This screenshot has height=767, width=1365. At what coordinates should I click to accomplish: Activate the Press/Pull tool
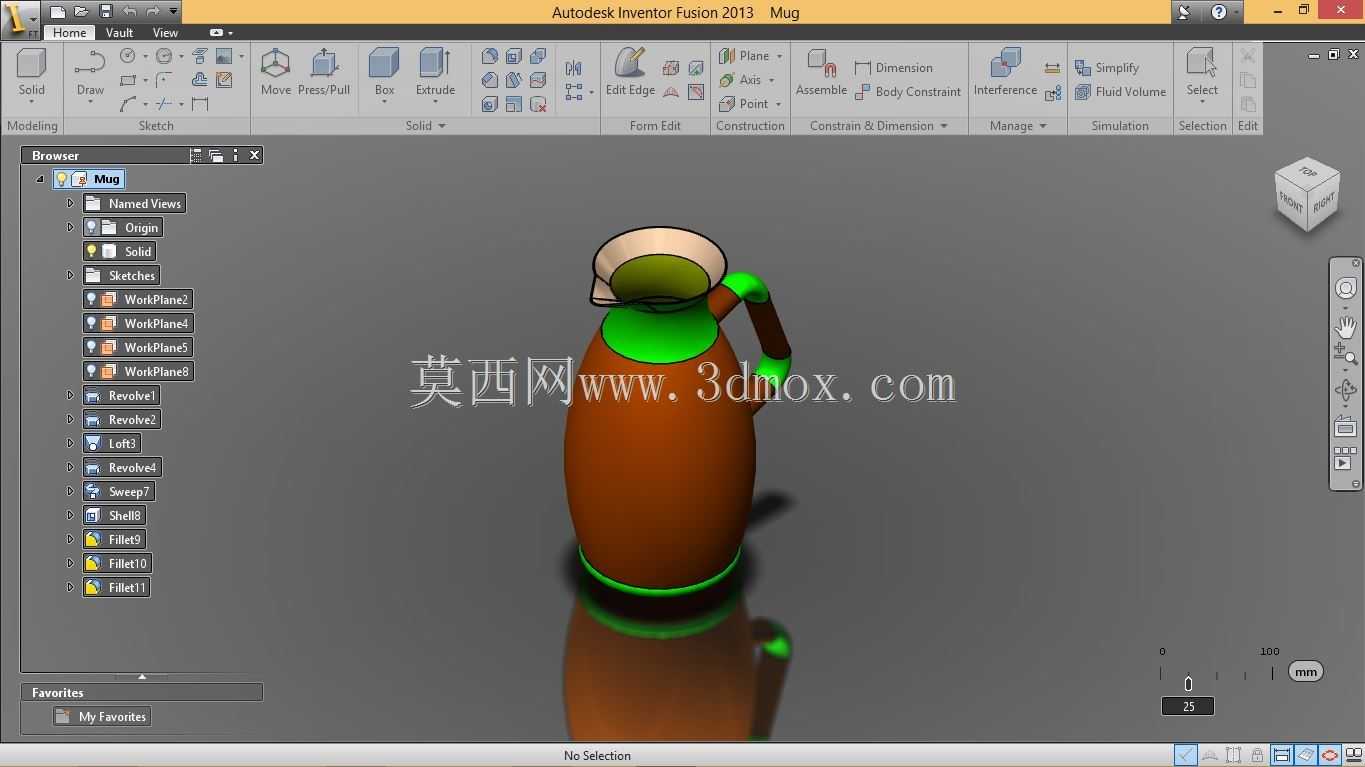(x=324, y=72)
